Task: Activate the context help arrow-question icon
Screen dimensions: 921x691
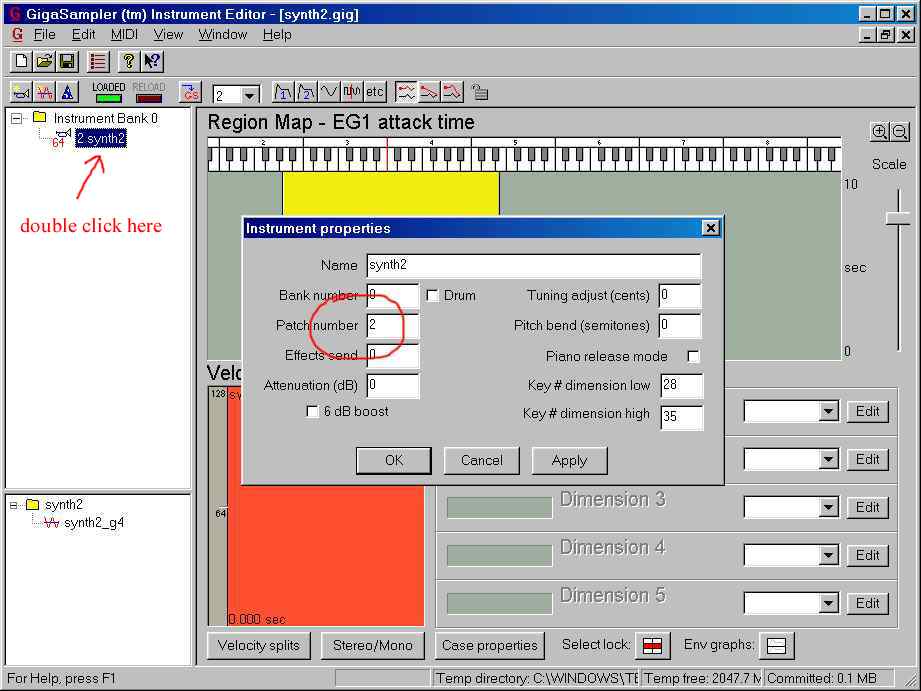Action: point(152,61)
